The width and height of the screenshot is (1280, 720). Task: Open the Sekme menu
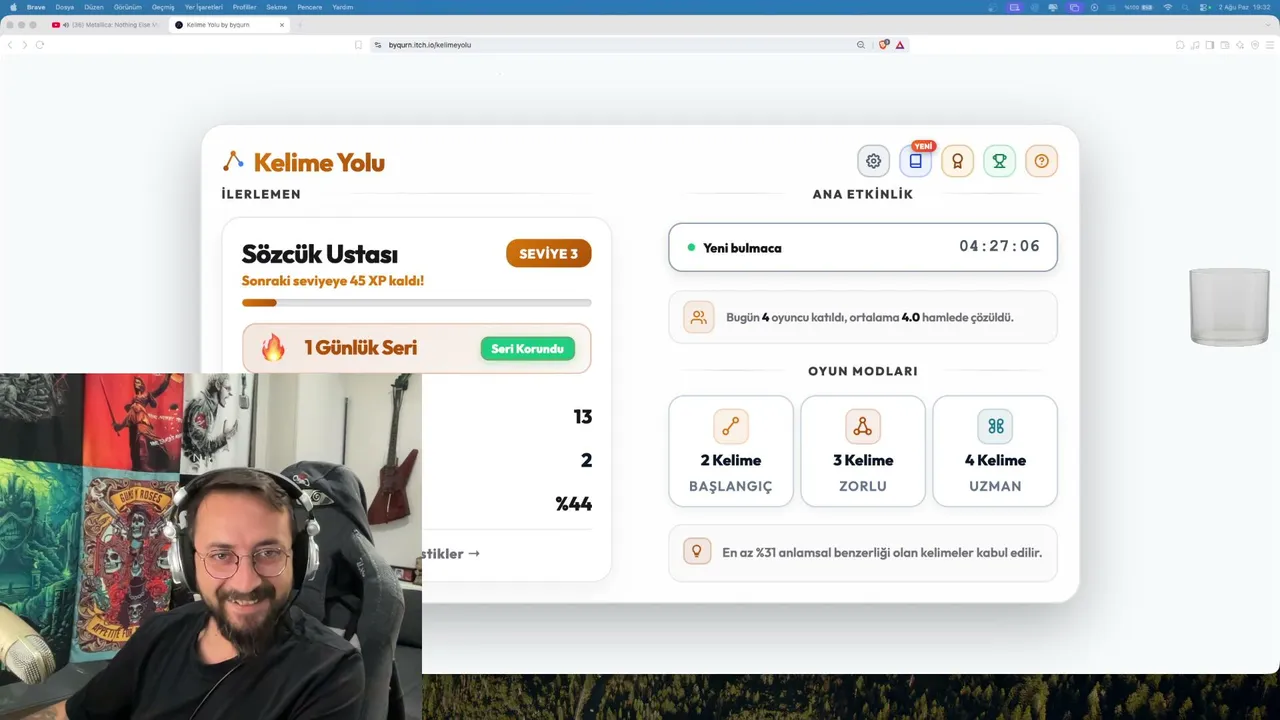[x=277, y=7]
